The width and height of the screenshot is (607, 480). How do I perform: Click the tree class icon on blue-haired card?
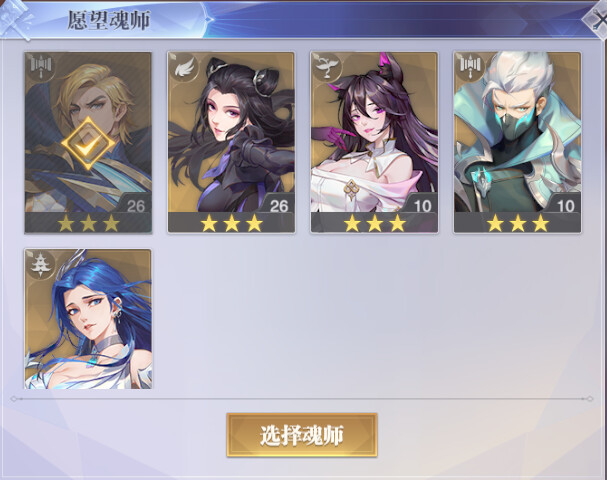click(x=41, y=265)
